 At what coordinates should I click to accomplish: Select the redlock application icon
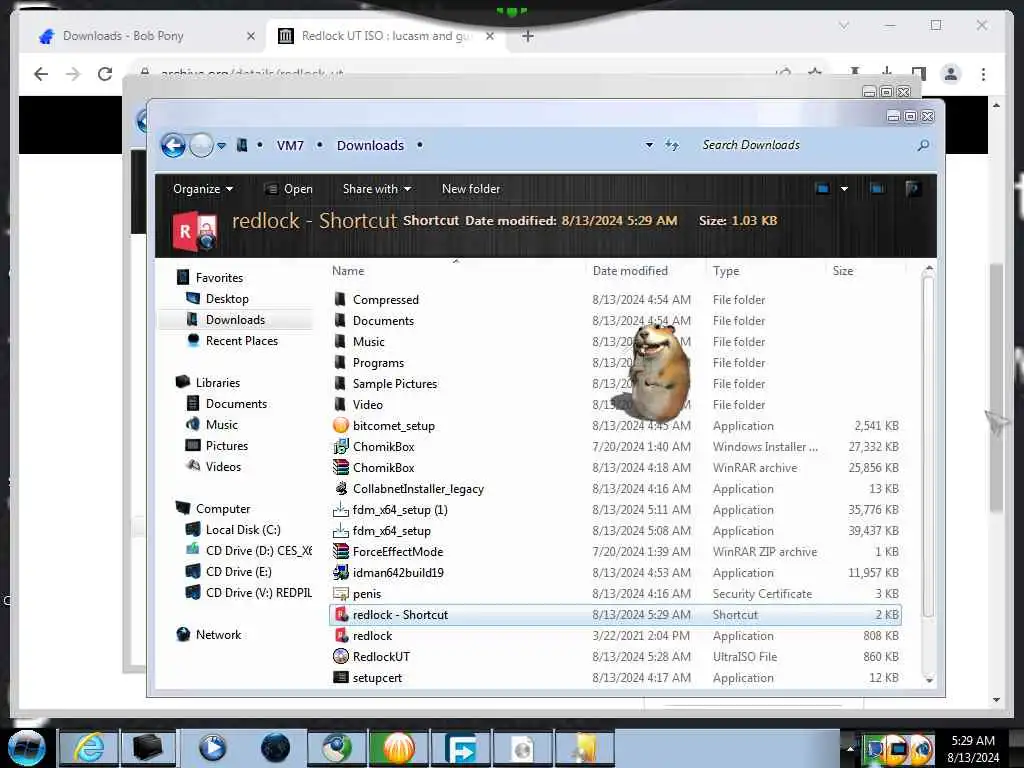click(340, 635)
